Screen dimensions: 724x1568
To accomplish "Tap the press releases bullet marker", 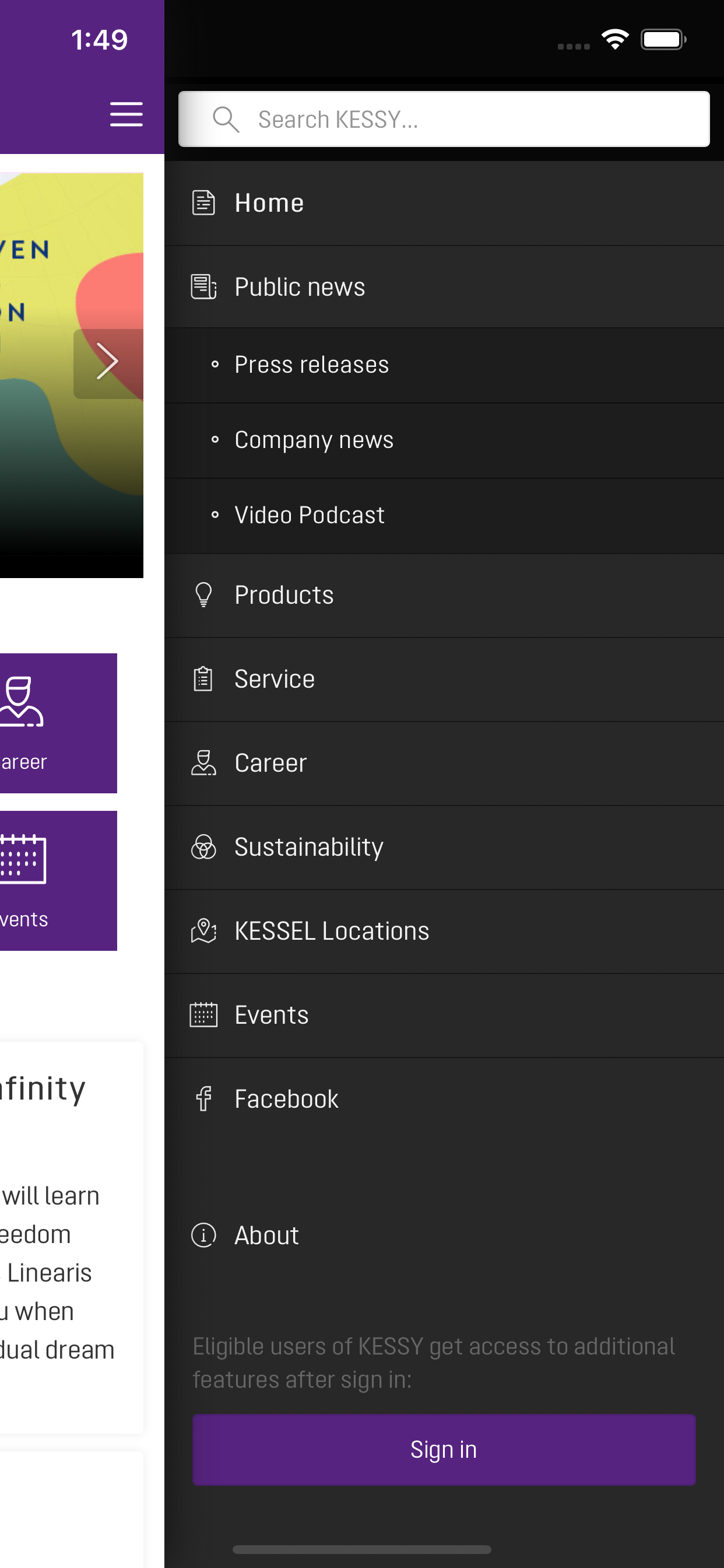I will 215,365.
